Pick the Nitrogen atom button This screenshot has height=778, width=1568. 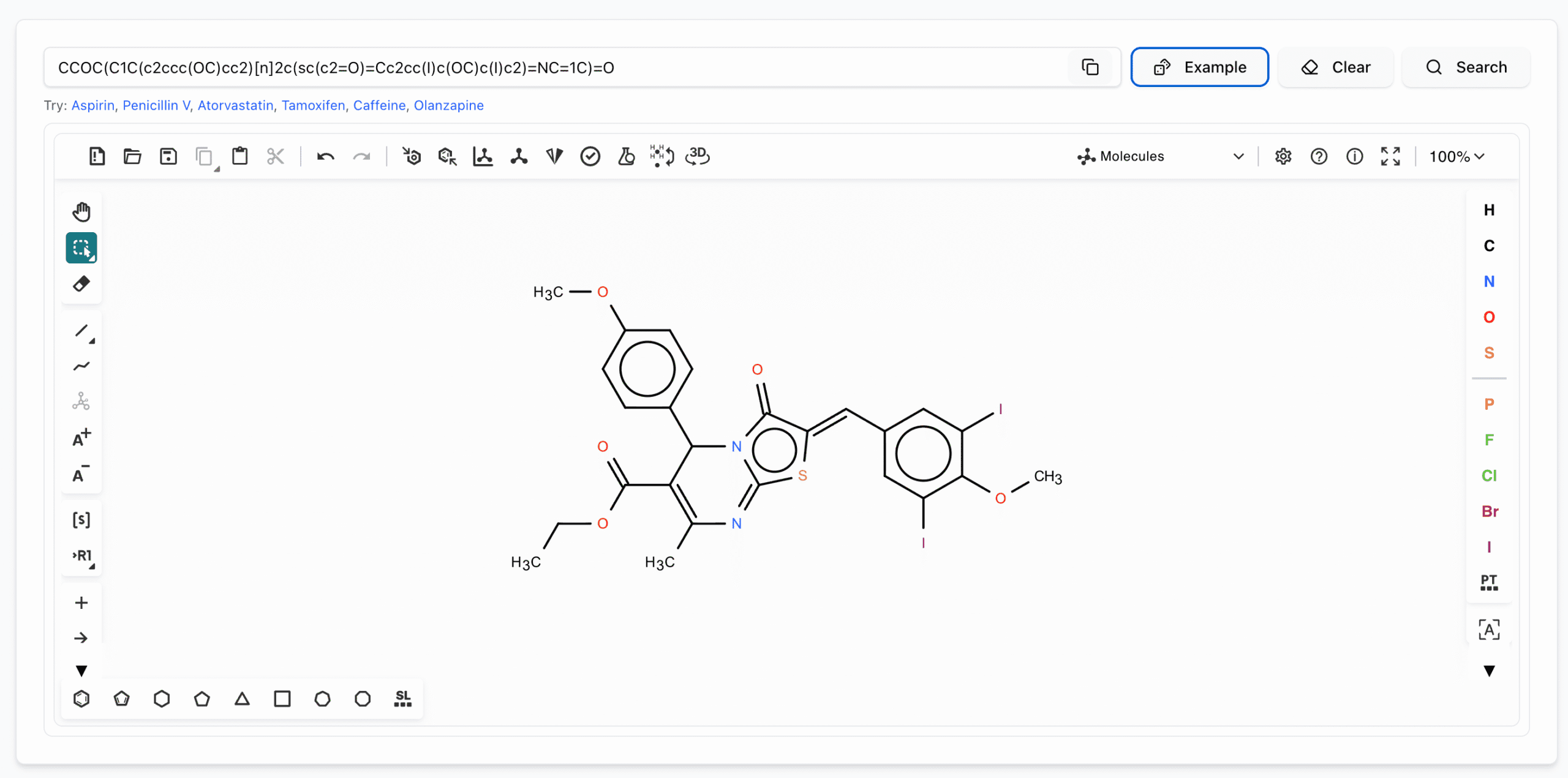click(1489, 282)
